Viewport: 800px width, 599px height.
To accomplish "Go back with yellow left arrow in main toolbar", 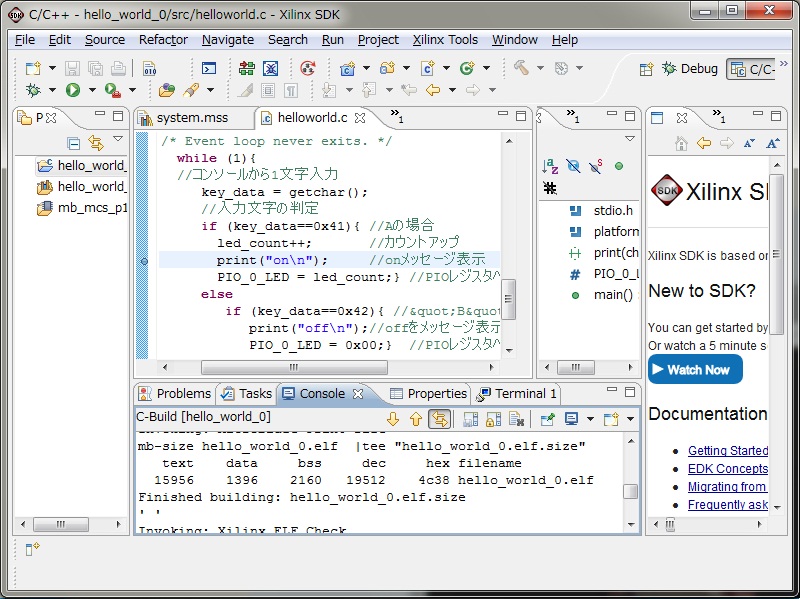I will point(433,90).
